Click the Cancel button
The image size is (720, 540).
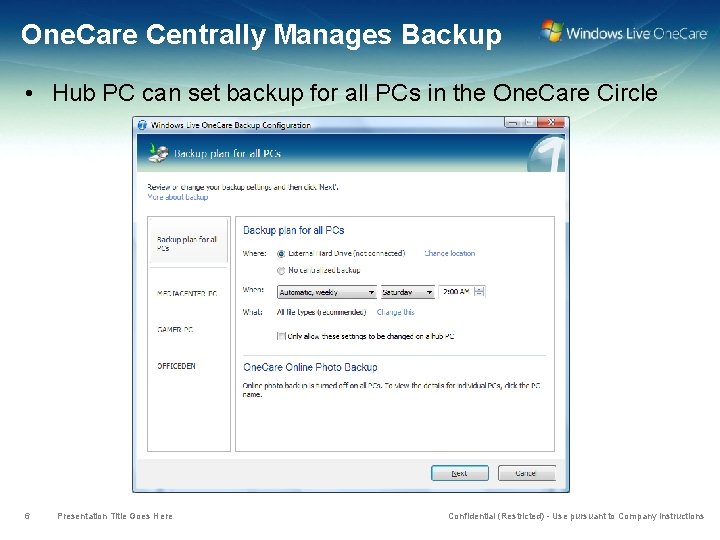click(x=527, y=473)
